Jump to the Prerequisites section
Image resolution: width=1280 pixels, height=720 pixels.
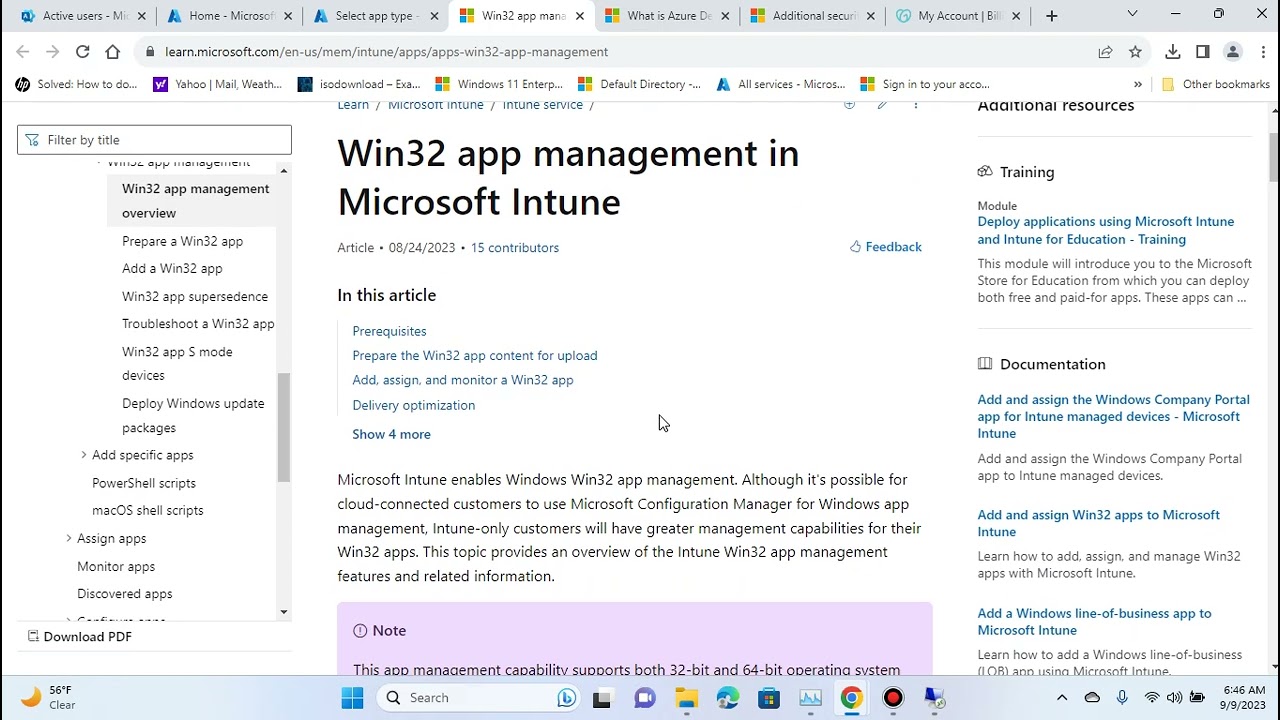point(389,331)
